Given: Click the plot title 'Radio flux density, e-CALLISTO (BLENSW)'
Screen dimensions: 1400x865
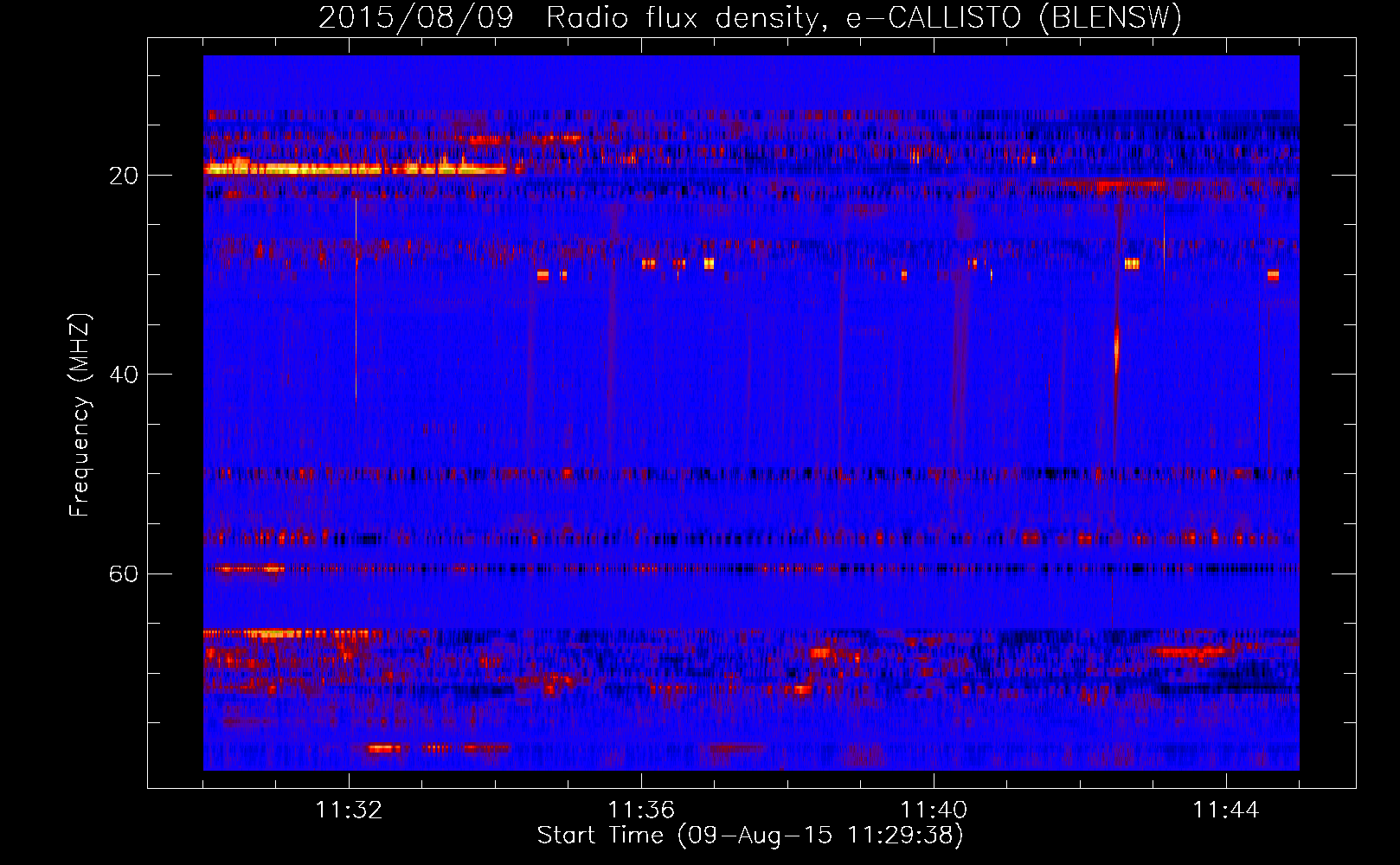Looking at the screenshot, I should point(864,17).
